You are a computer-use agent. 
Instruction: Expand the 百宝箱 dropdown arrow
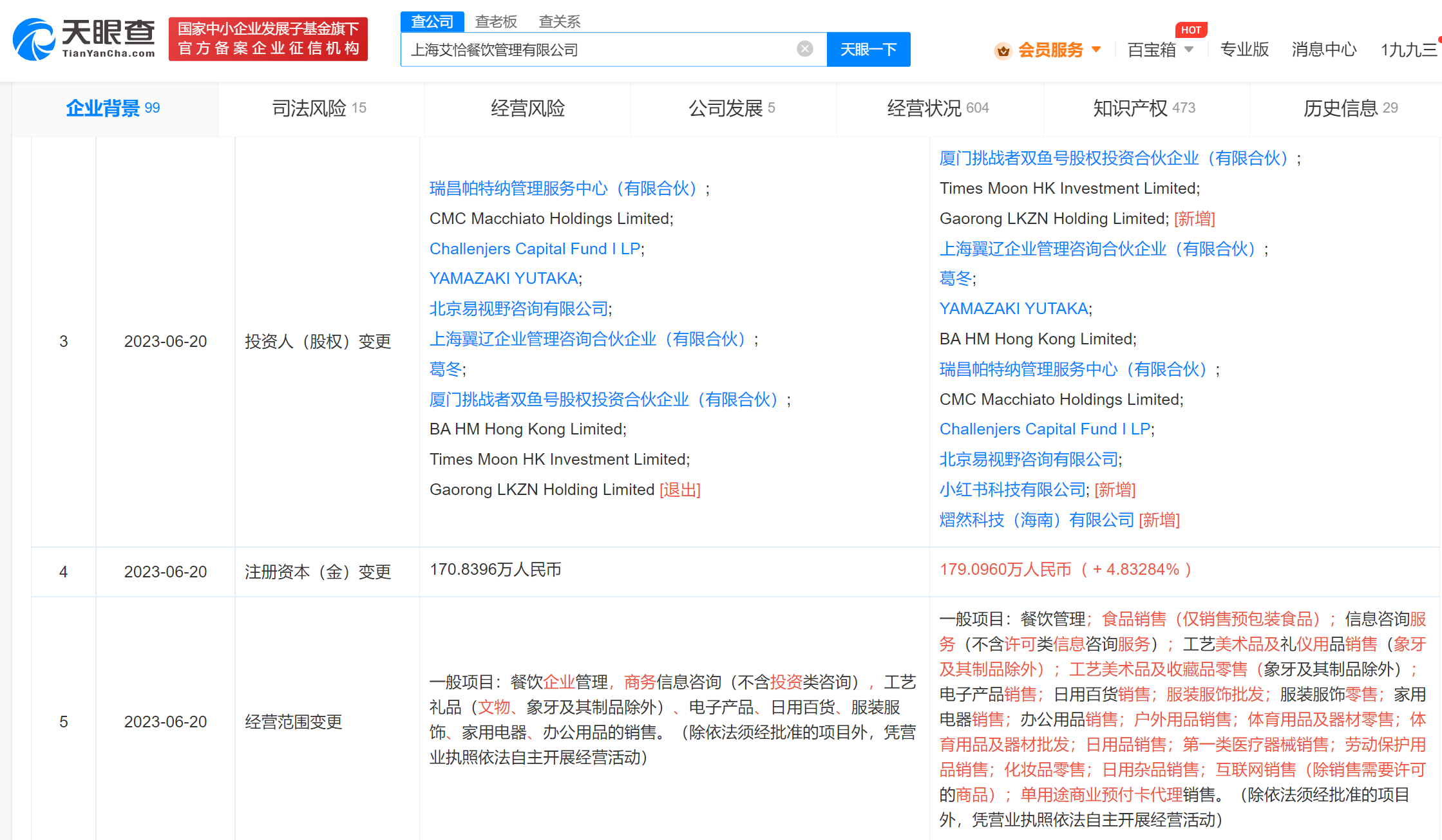(1189, 50)
